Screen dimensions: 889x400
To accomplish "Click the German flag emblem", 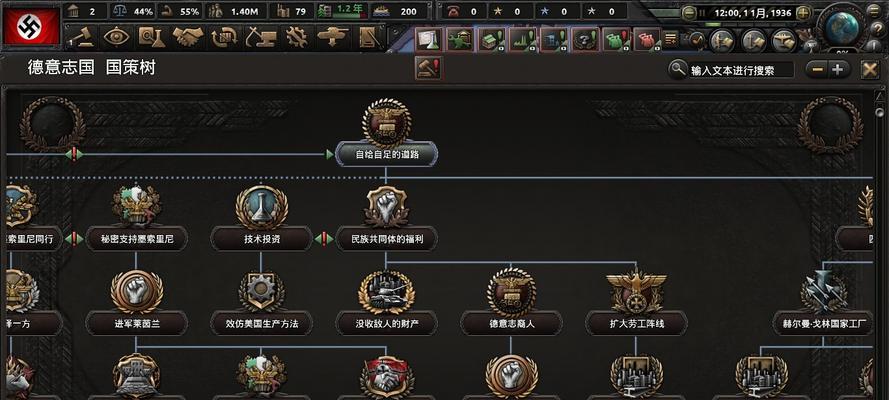I will click(x=31, y=26).
